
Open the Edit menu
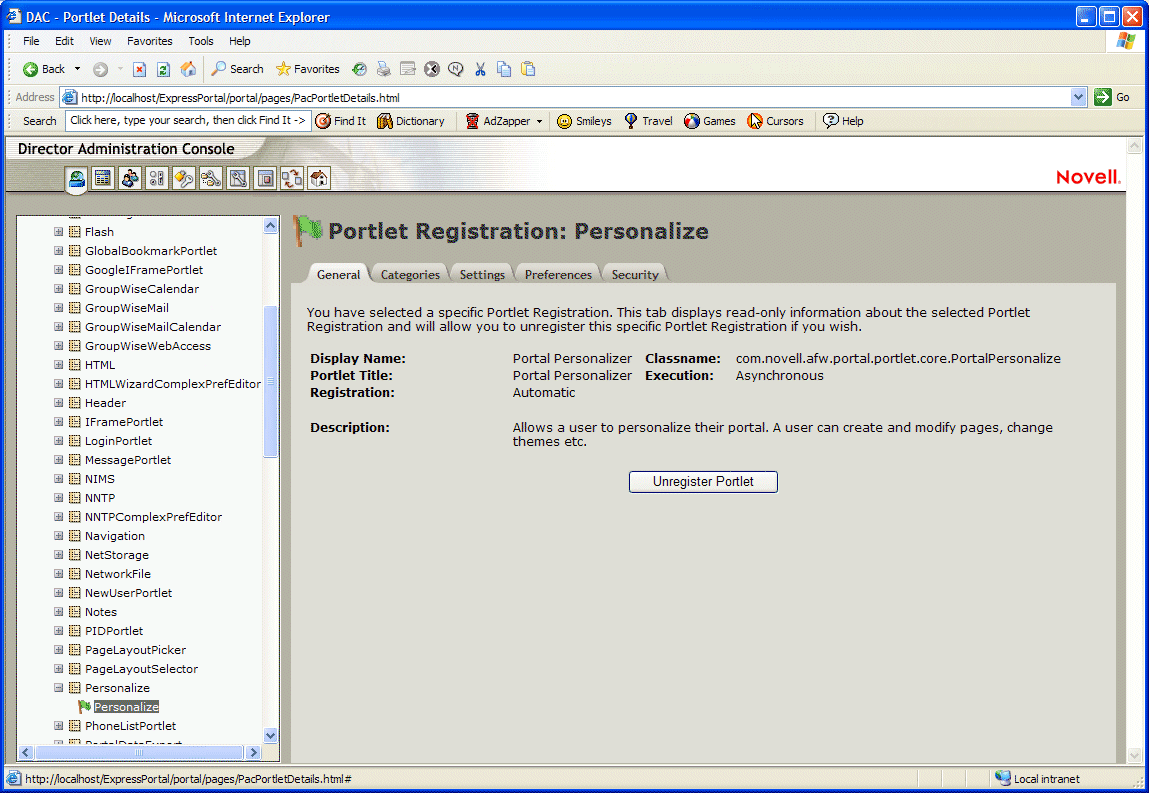(64, 41)
